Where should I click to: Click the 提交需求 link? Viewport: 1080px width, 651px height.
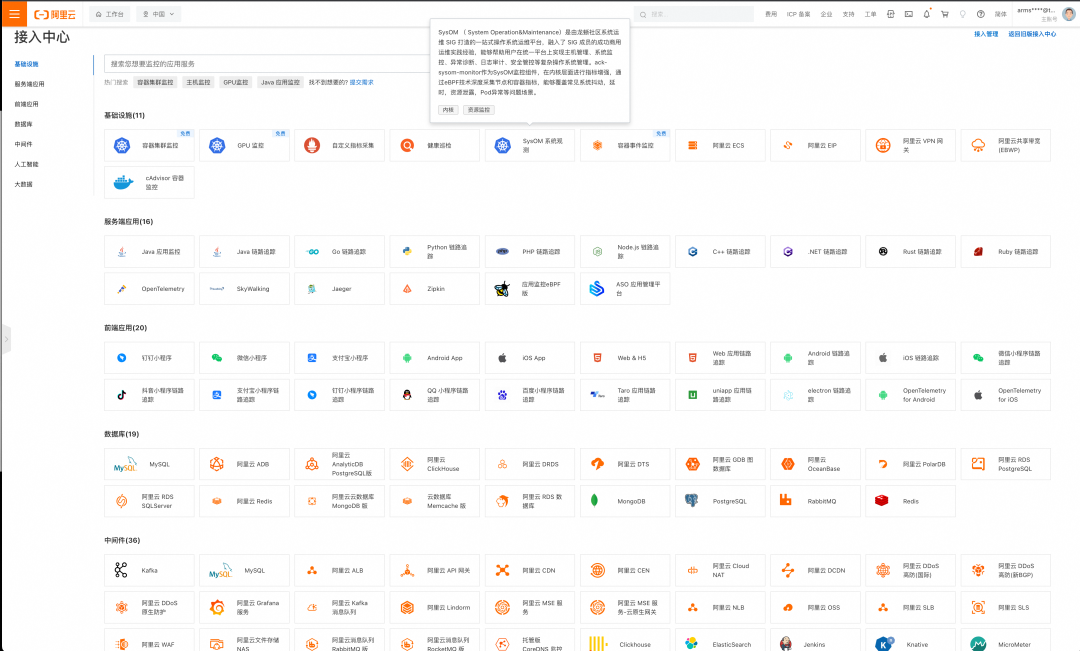[x=361, y=82]
